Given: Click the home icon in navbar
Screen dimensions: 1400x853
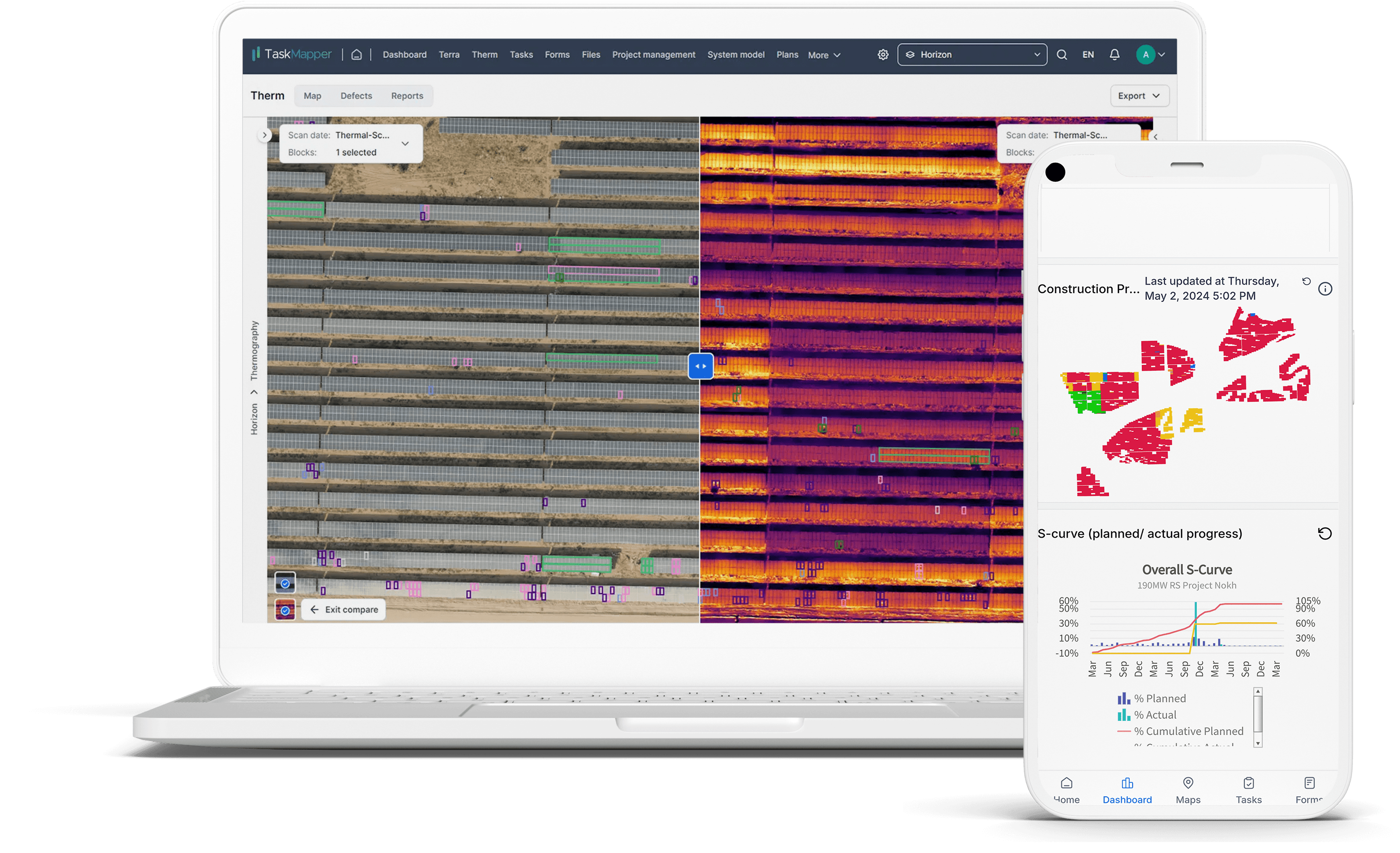Looking at the screenshot, I should [356, 54].
